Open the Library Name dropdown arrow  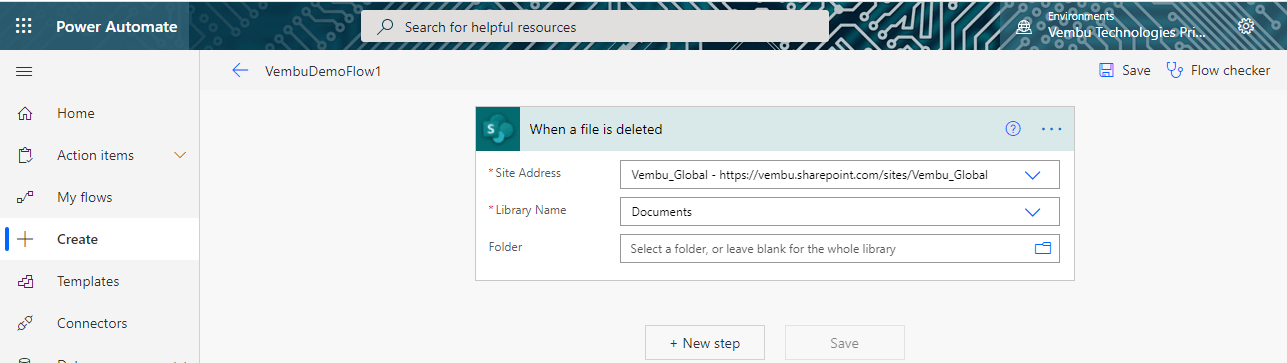(1034, 212)
